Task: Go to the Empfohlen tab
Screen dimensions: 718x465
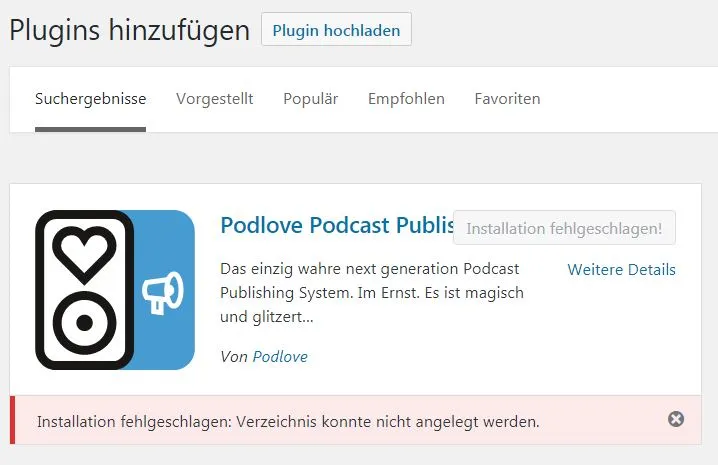Action: click(x=406, y=99)
